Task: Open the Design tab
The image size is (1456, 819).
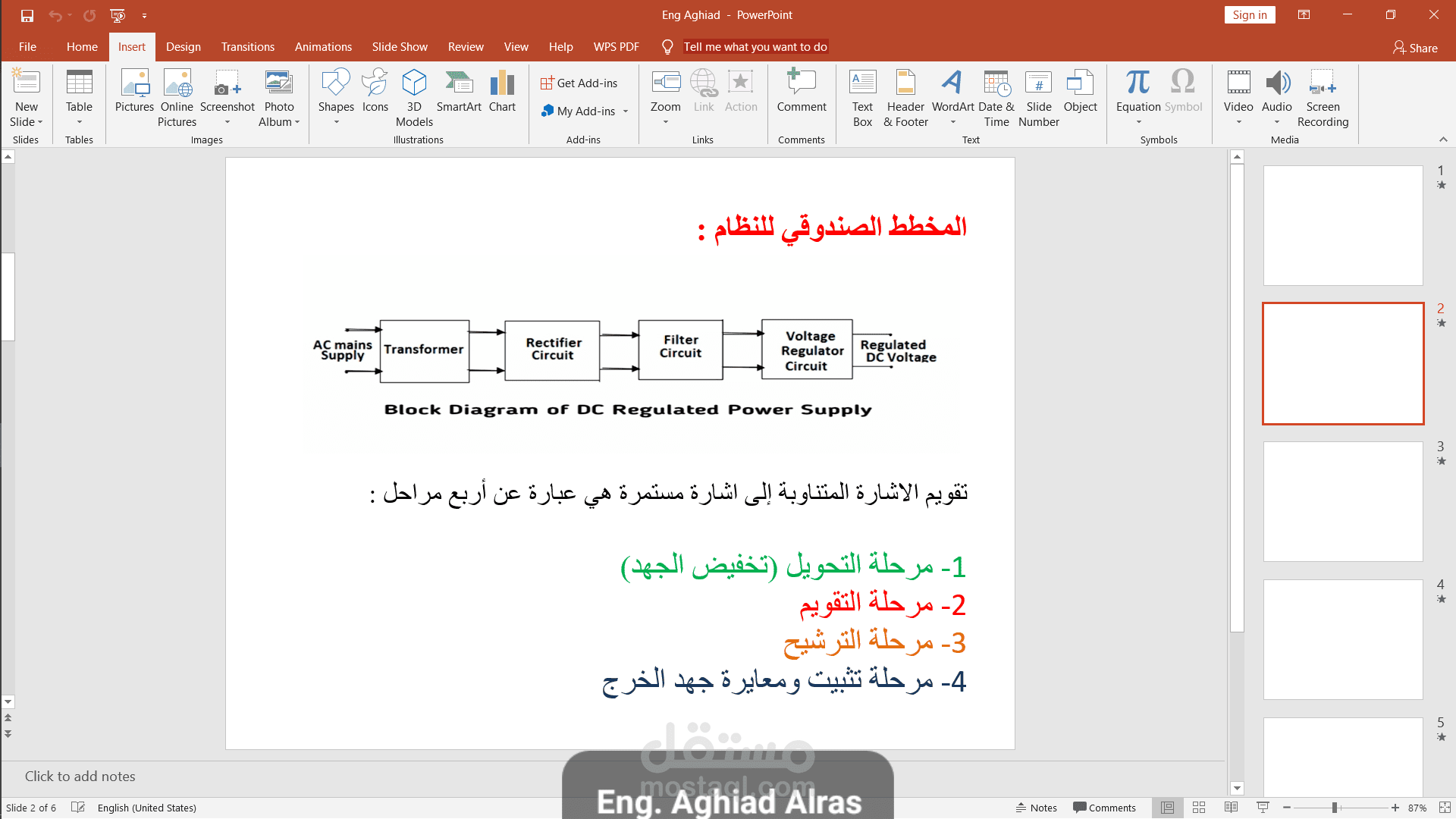Action: coord(184,47)
